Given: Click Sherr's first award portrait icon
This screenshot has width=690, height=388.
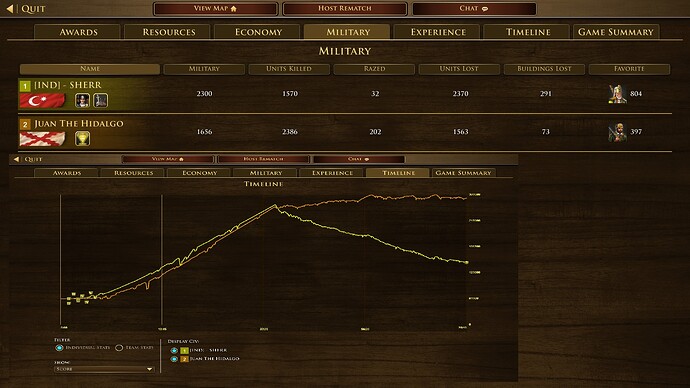Looking at the screenshot, I should (x=82, y=100).
